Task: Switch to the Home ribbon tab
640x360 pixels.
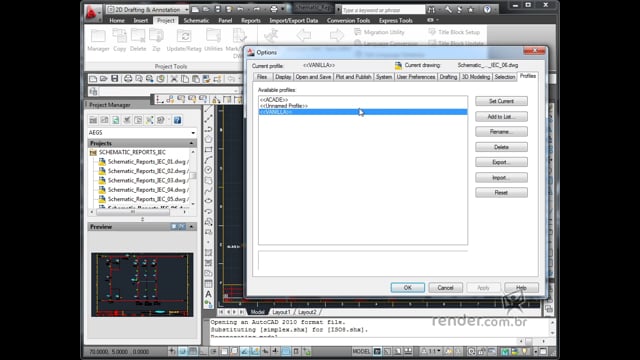Action: coord(117,20)
